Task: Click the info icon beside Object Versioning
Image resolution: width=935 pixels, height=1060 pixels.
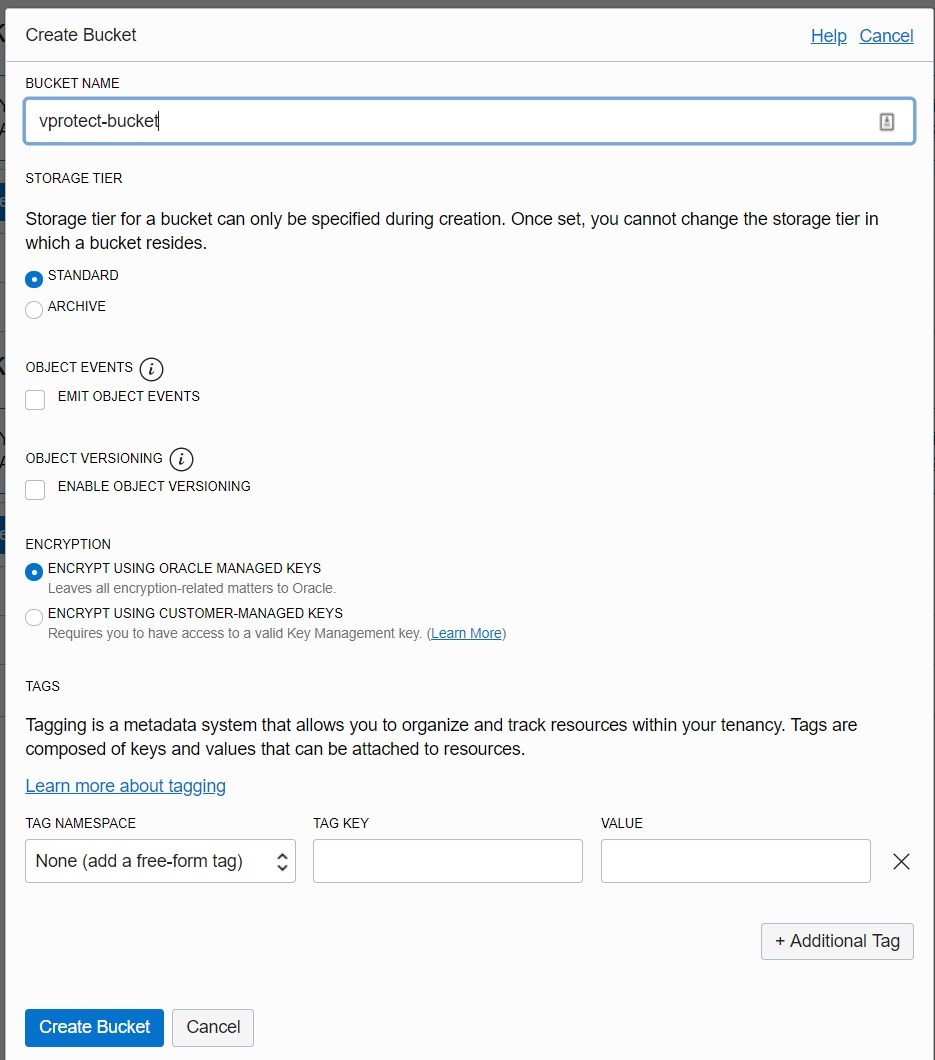Action: (181, 459)
